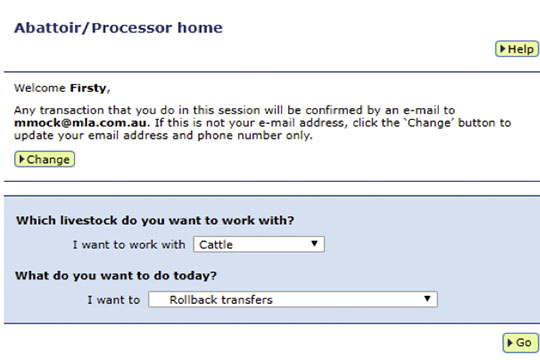Click Change to update email address
Screen dimensions: 540x360
pyautogui.click(x=44, y=159)
